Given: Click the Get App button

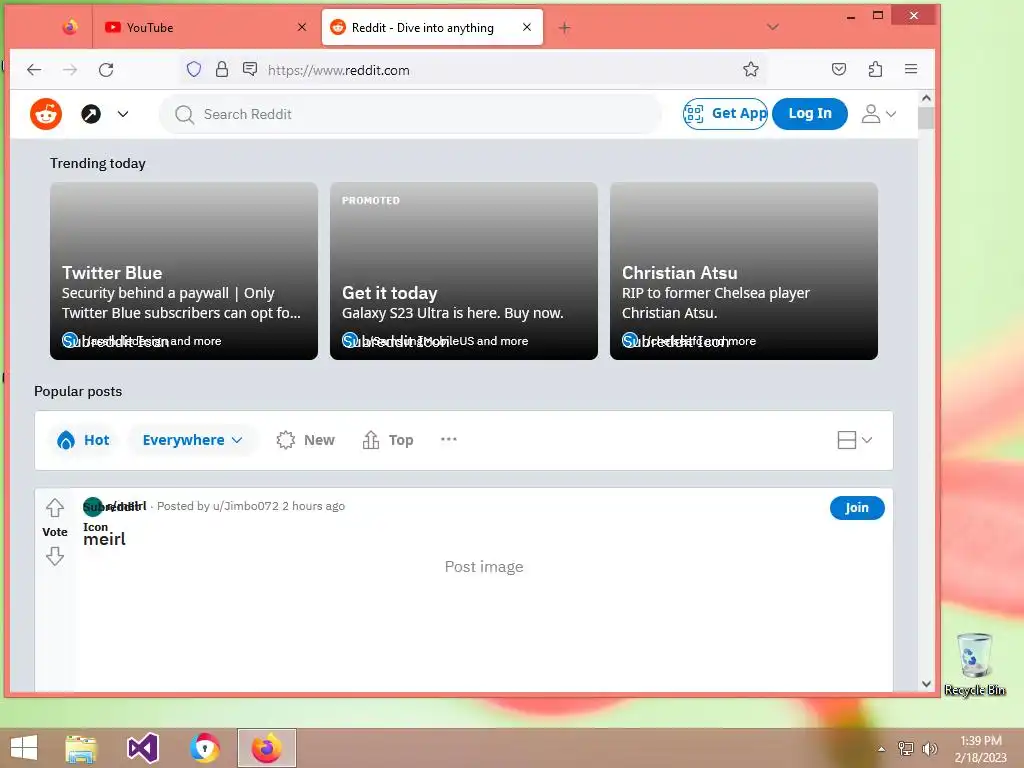Looking at the screenshot, I should (x=725, y=114).
